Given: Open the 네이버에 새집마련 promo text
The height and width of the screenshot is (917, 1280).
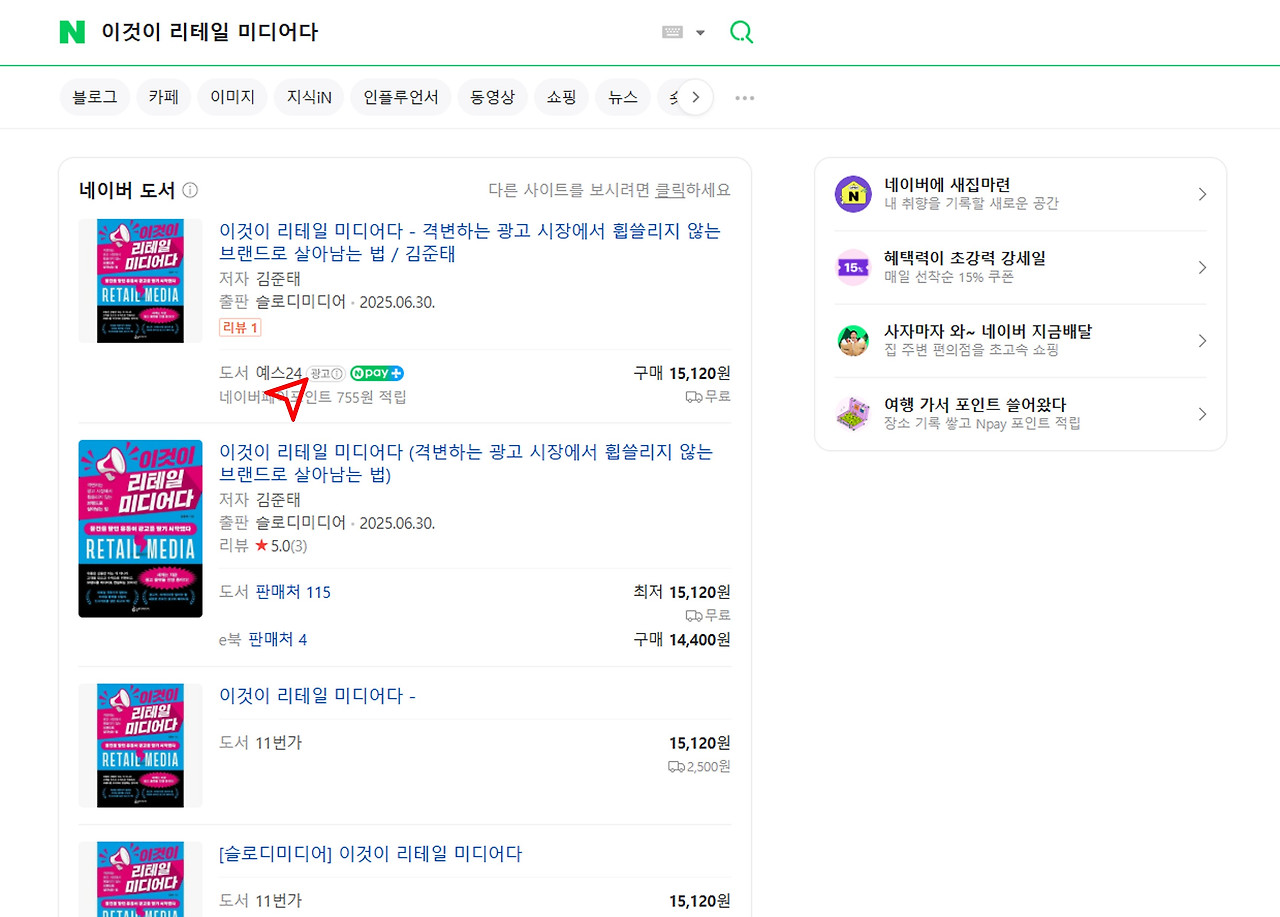Looking at the screenshot, I should coord(972,194).
